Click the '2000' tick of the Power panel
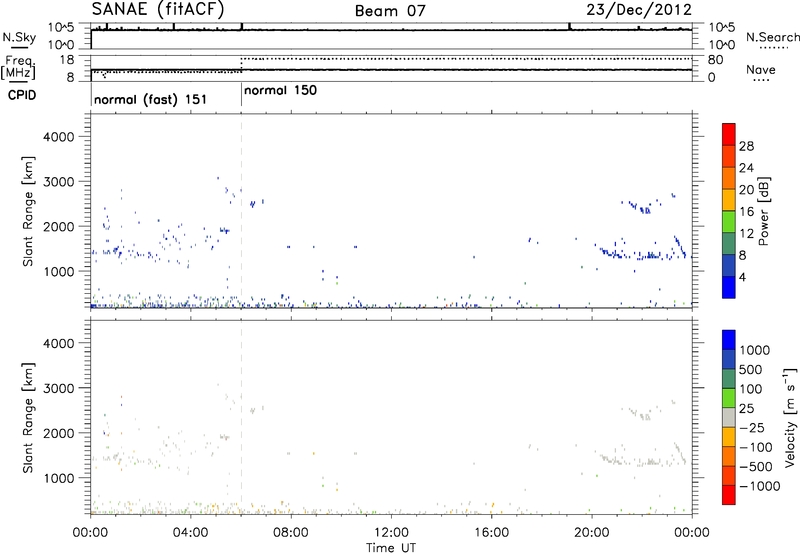The image size is (800, 554). click(x=58, y=226)
